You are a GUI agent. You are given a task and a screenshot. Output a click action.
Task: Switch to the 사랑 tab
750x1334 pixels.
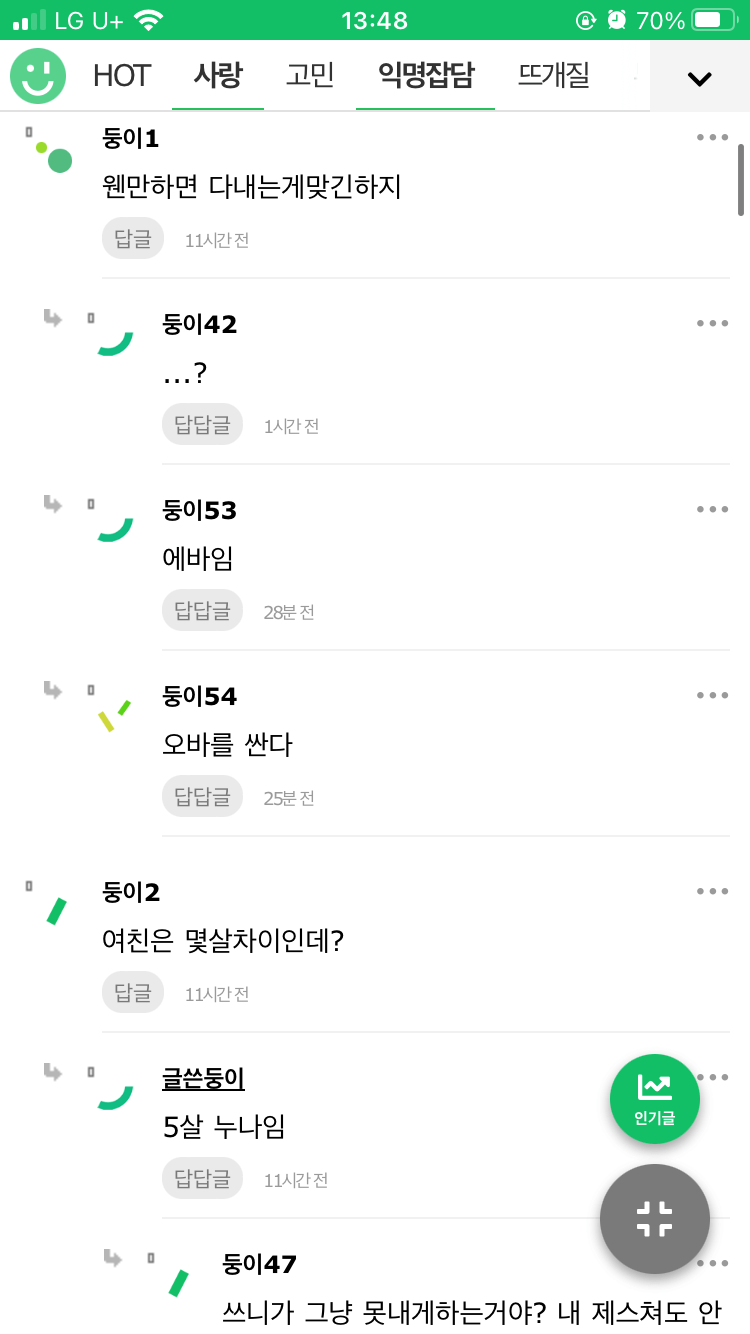218,76
